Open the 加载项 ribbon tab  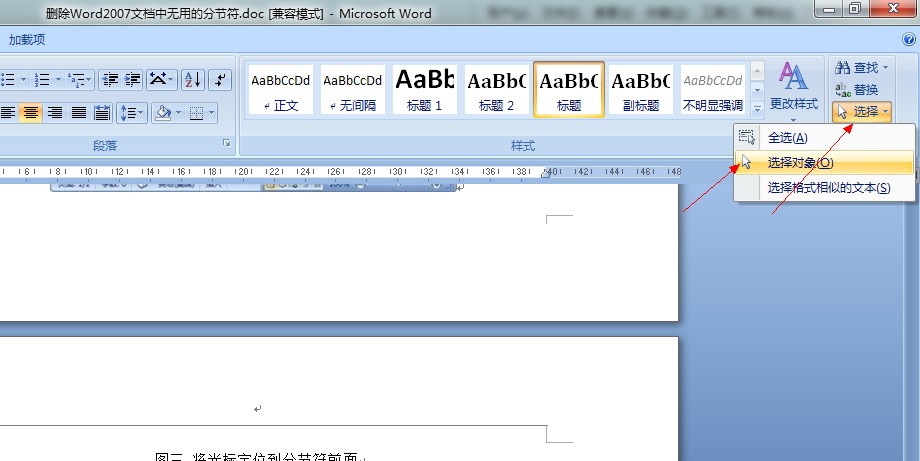27,39
